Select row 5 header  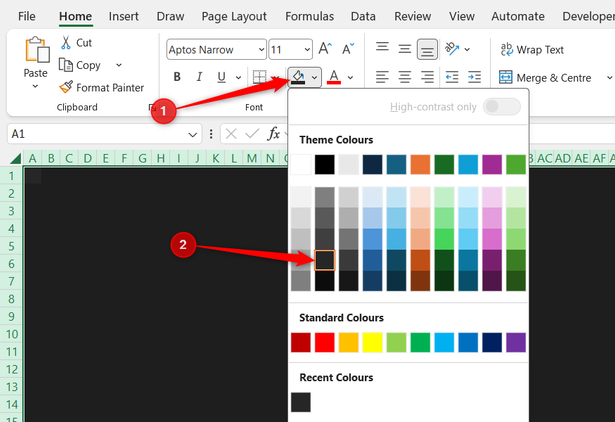tap(11, 246)
